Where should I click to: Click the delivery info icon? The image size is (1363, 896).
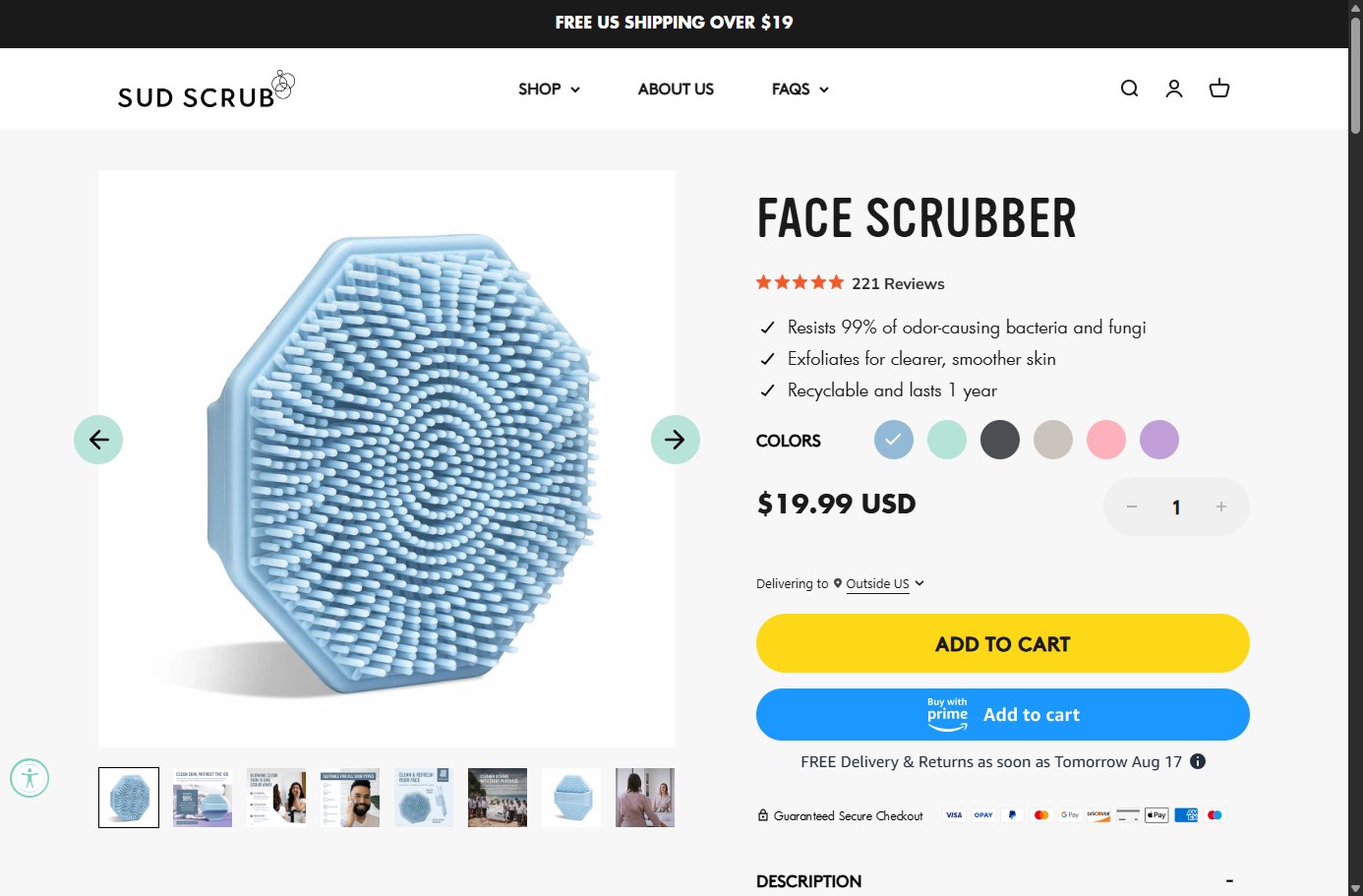1198,761
